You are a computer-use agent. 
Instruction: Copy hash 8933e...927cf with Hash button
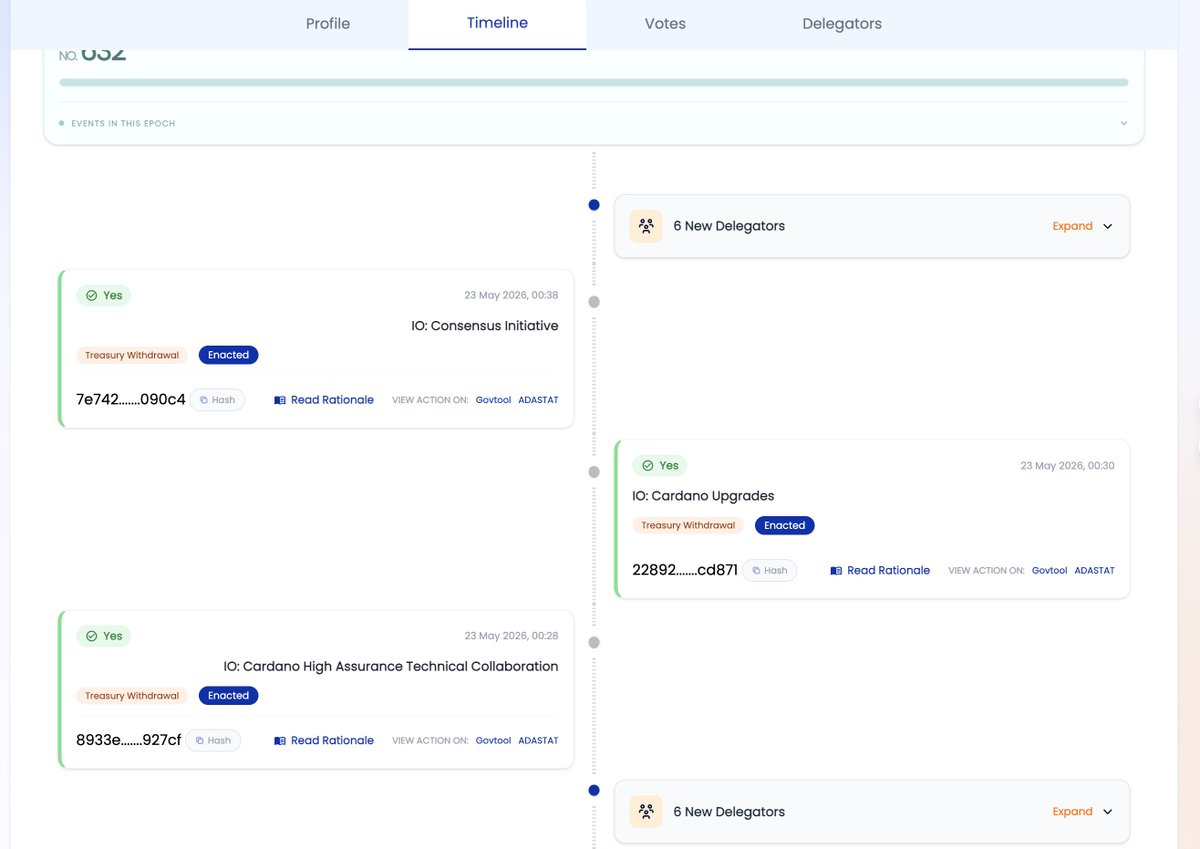[x=213, y=740]
